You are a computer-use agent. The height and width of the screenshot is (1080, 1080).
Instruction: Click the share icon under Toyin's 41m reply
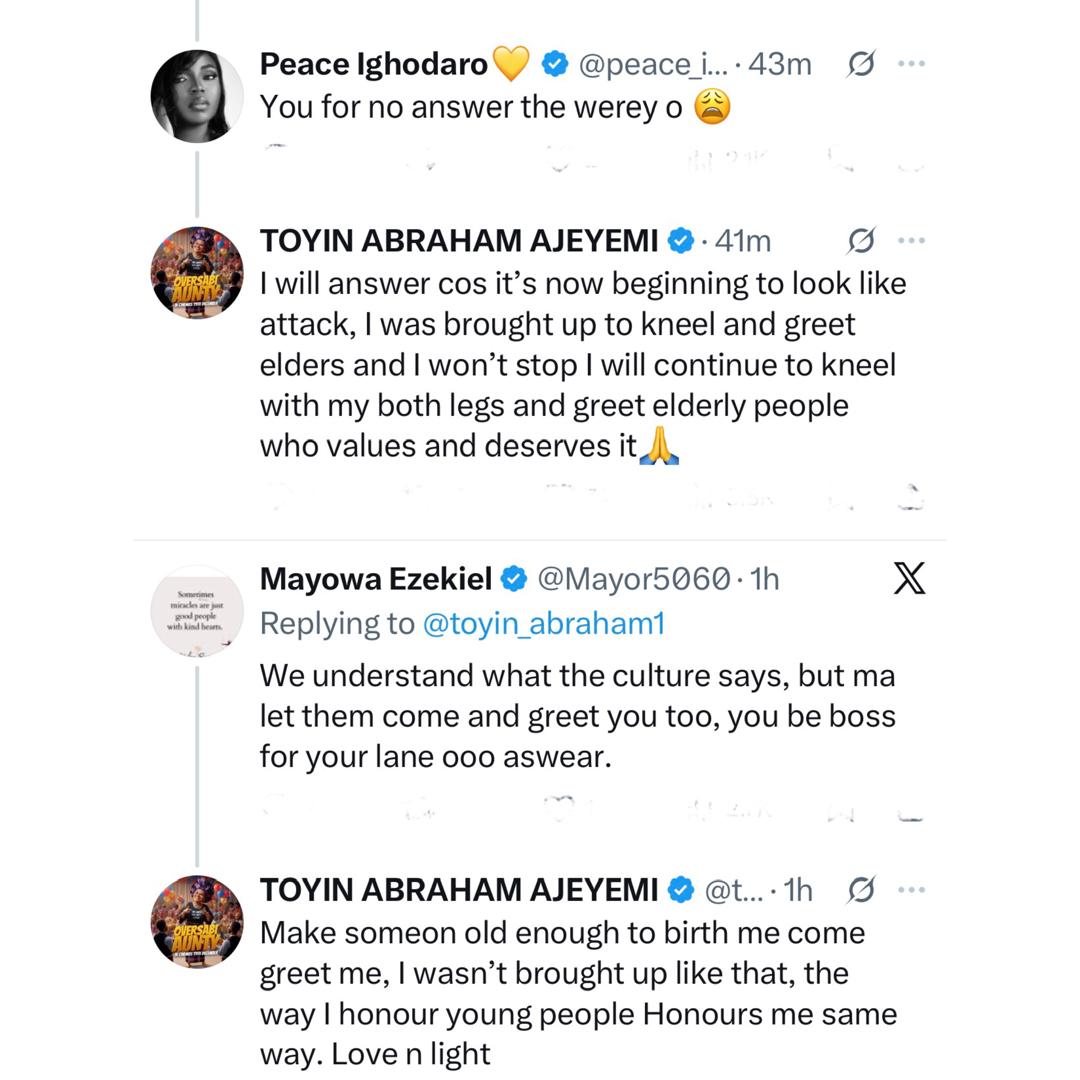tap(911, 497)
